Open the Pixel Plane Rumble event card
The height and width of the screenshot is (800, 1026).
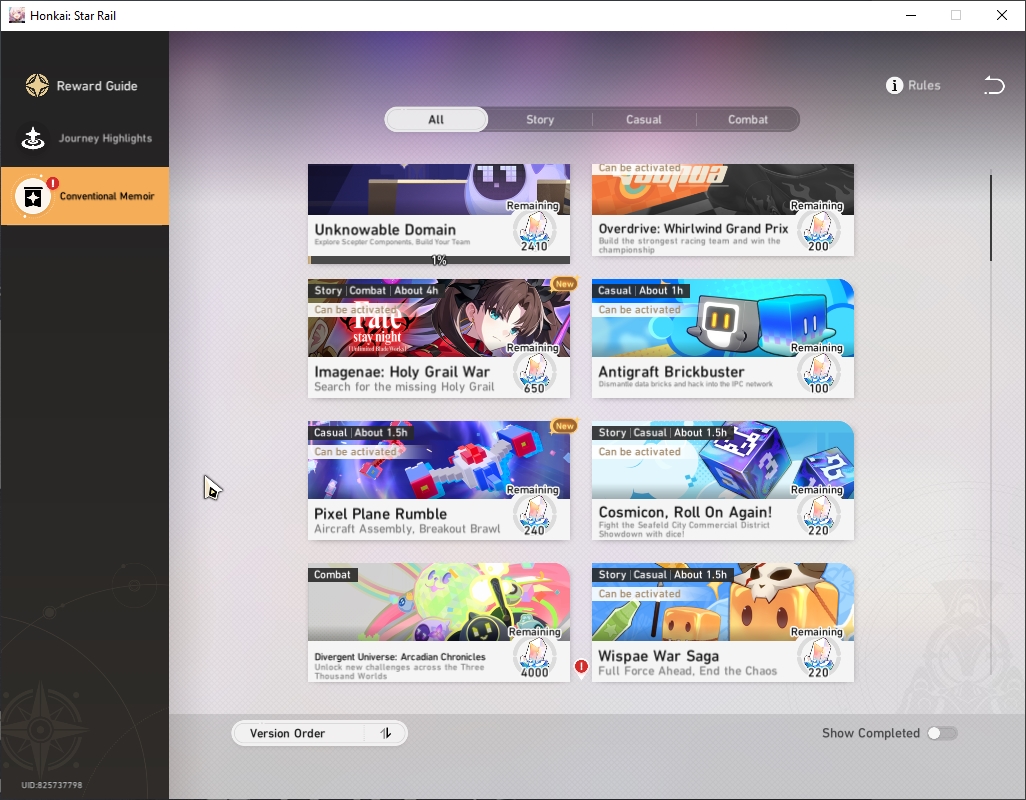click(x=438, y=480)
